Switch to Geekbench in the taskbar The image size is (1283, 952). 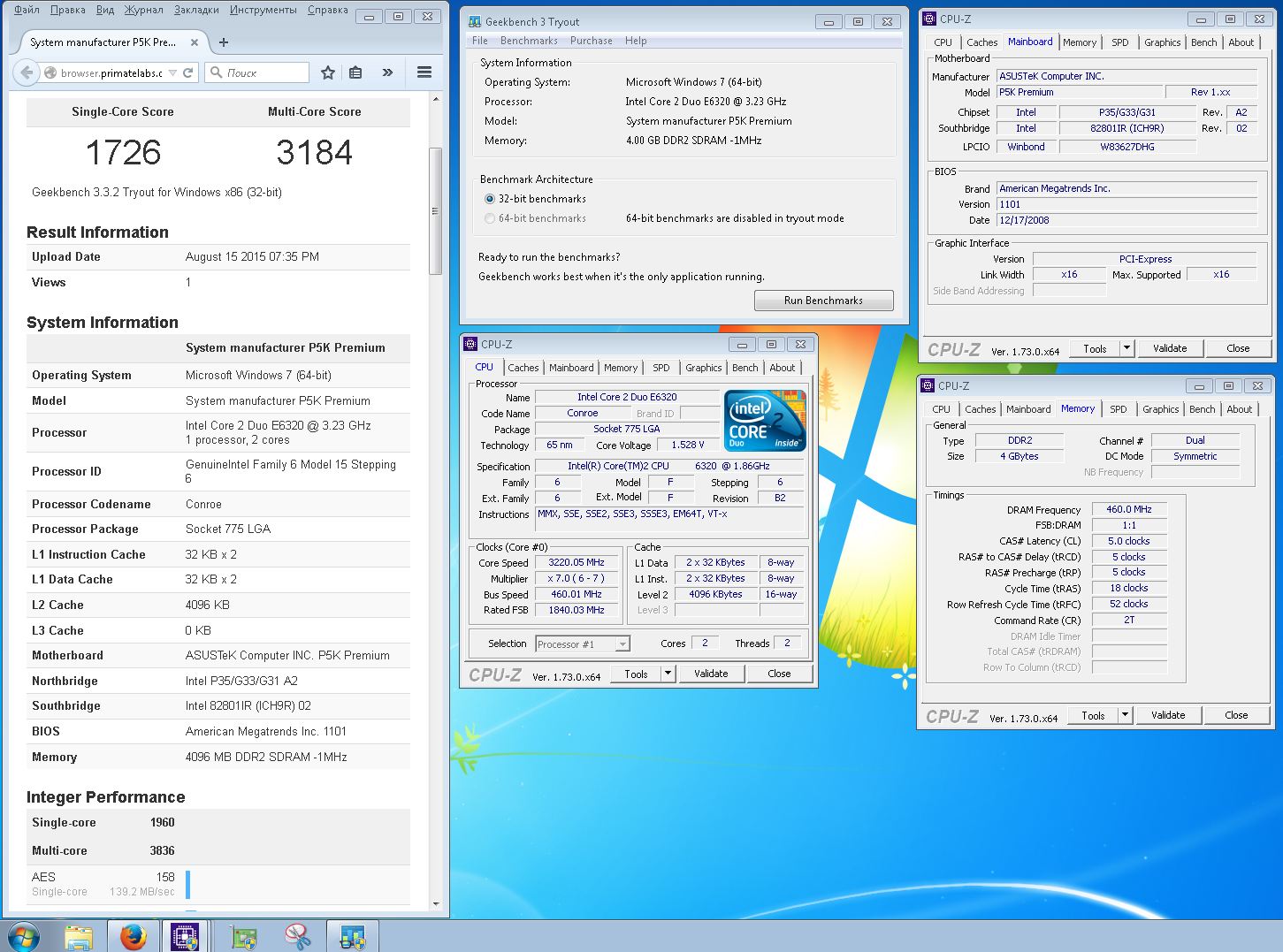pos(353,938)
